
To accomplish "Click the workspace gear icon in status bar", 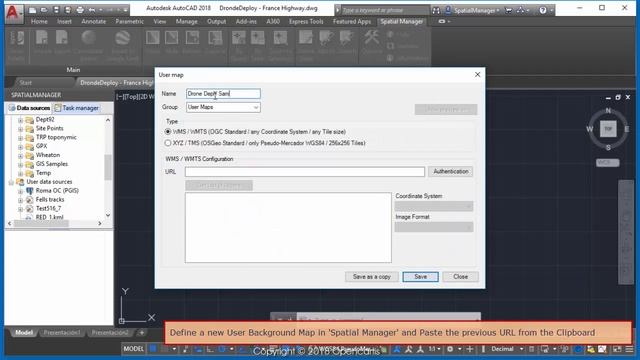I will [450, 349].
